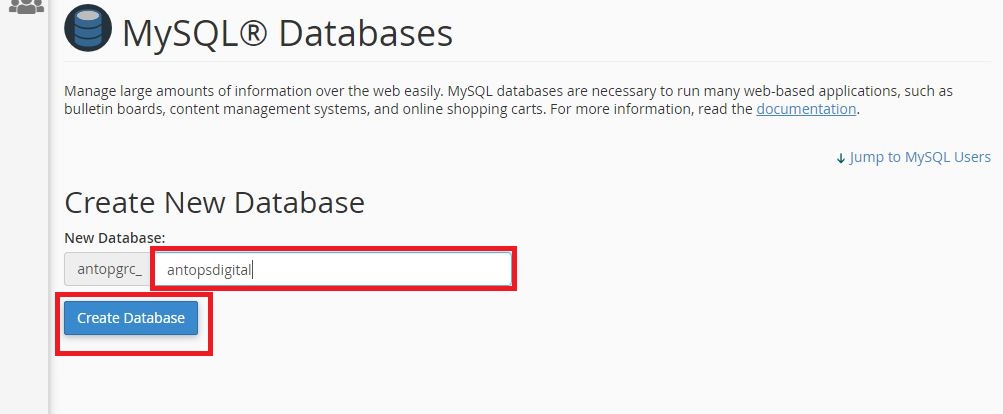
Task: Click the Create Database button
Action: (131, 318)
